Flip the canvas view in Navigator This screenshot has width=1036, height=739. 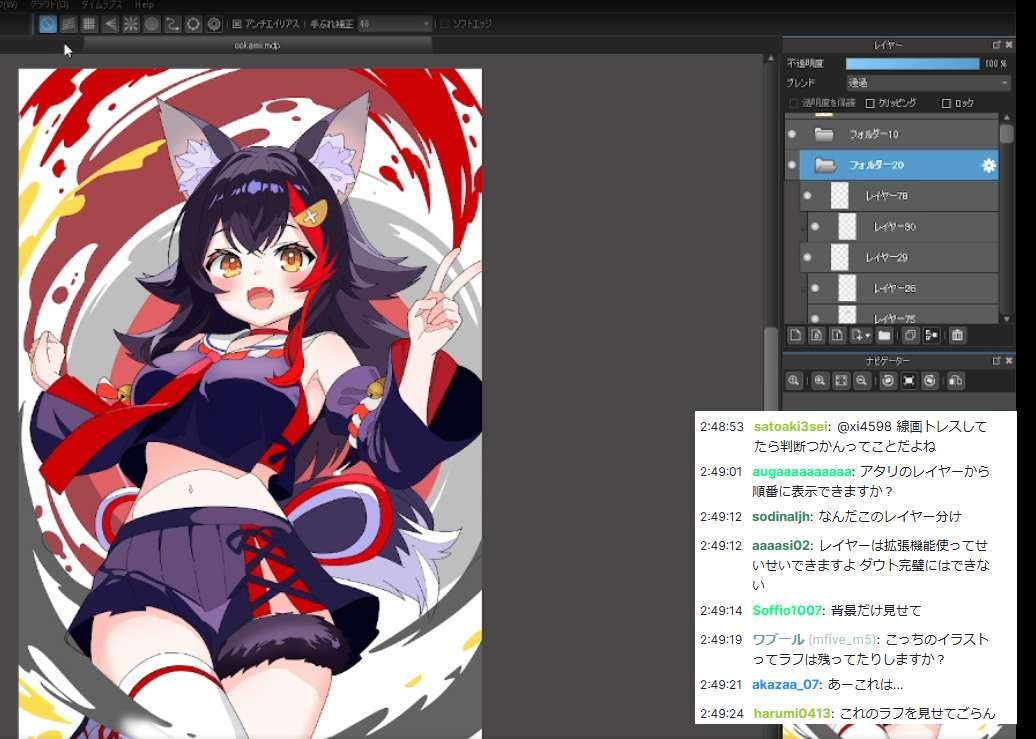click(x=956, y=381)
